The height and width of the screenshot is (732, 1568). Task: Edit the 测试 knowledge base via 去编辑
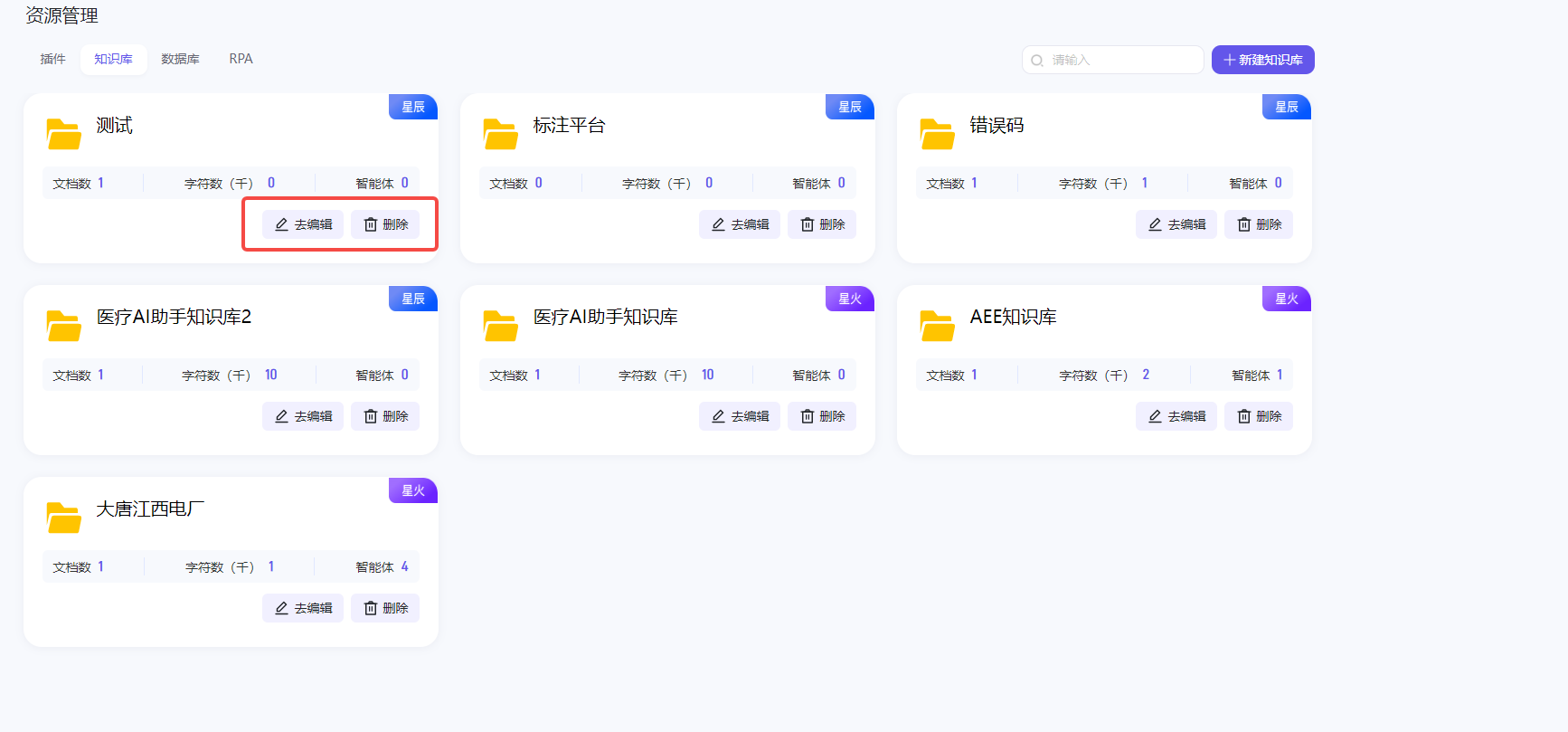pyautogui.click(x=303, y=224)
